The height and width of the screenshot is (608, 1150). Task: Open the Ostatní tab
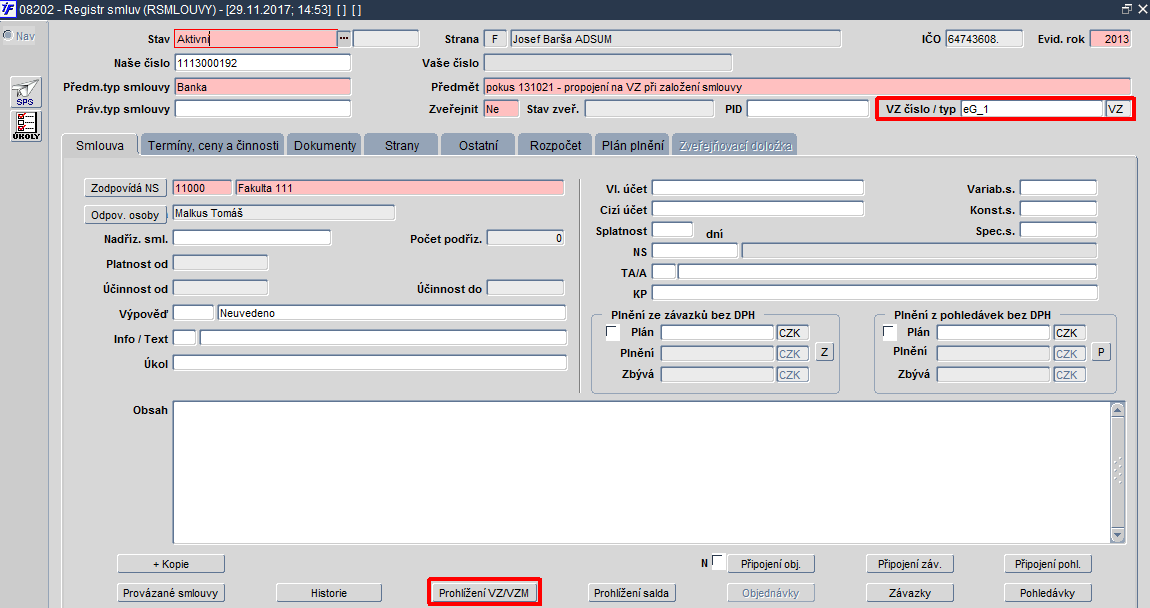[x=478, y=145]
